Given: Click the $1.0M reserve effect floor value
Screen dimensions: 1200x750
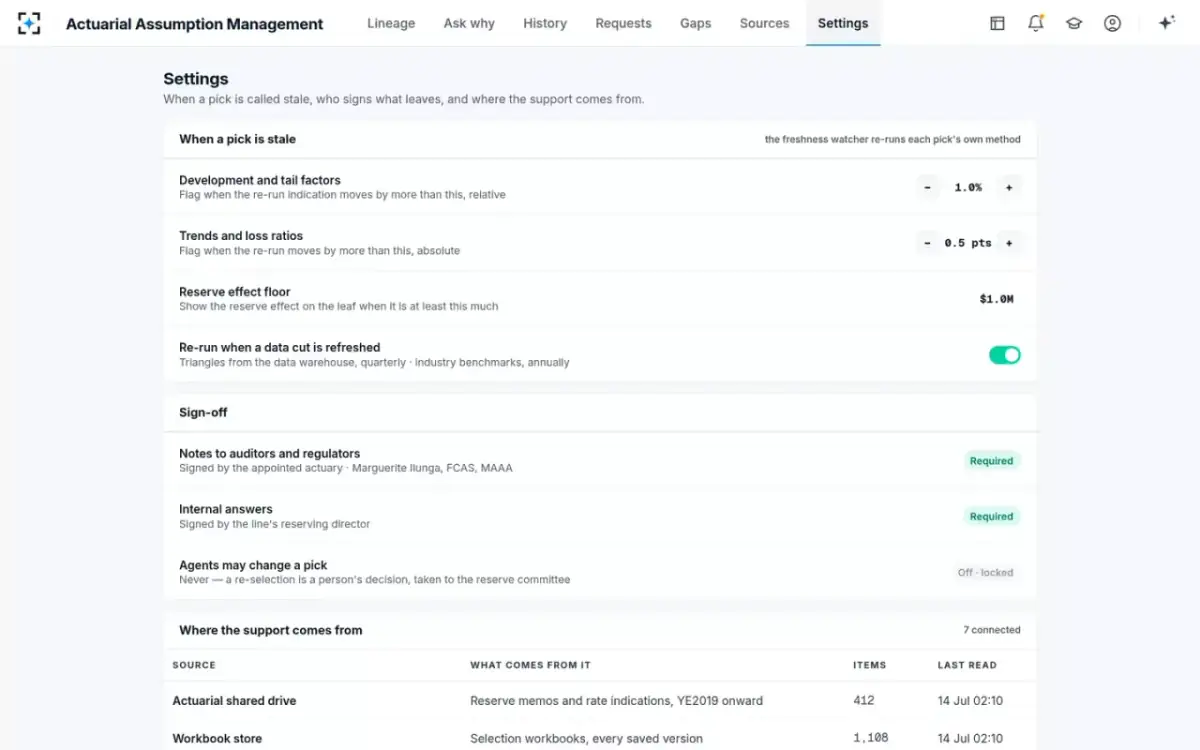Looking at the screenshot, I should coord(997,299).
